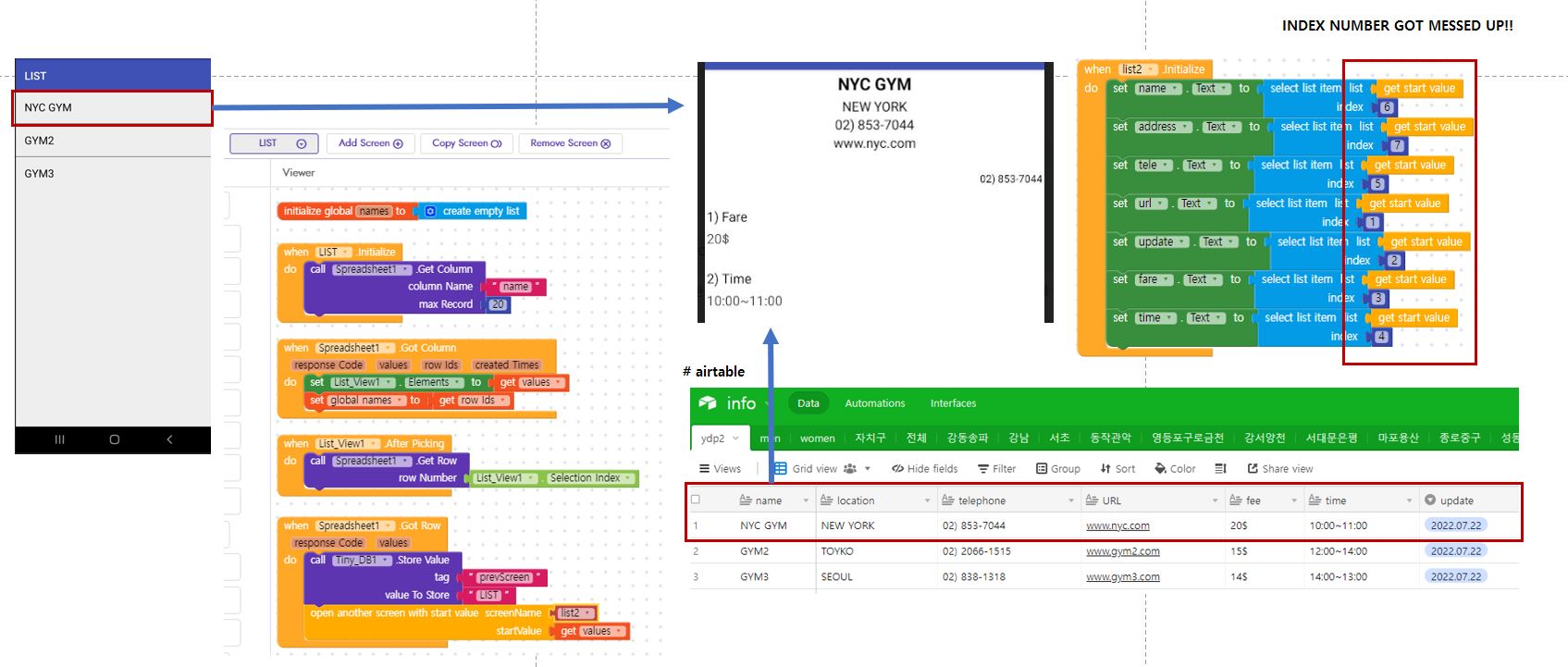Viewport: 1568px width, 667px height.
Task: Open the Views sidebar hamburger icon
Action: (x=705, y=469)
